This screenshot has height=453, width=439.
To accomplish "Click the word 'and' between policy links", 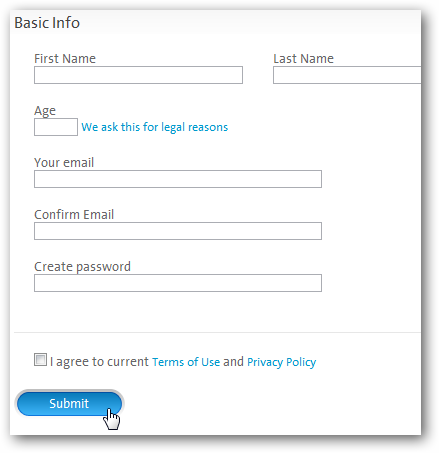I will point(233,362).
